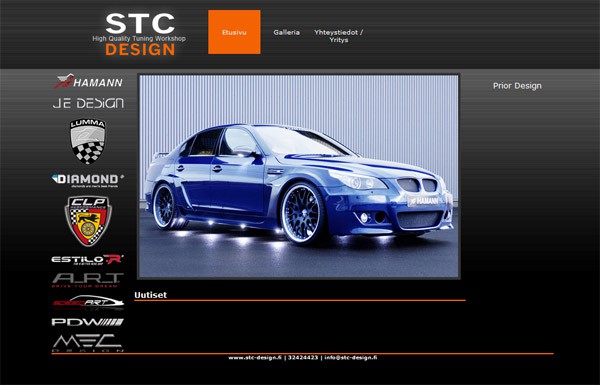
Task: Open Yhteystiedot / Yritys page
Action: pyautogui.click(x=339, y=36)
